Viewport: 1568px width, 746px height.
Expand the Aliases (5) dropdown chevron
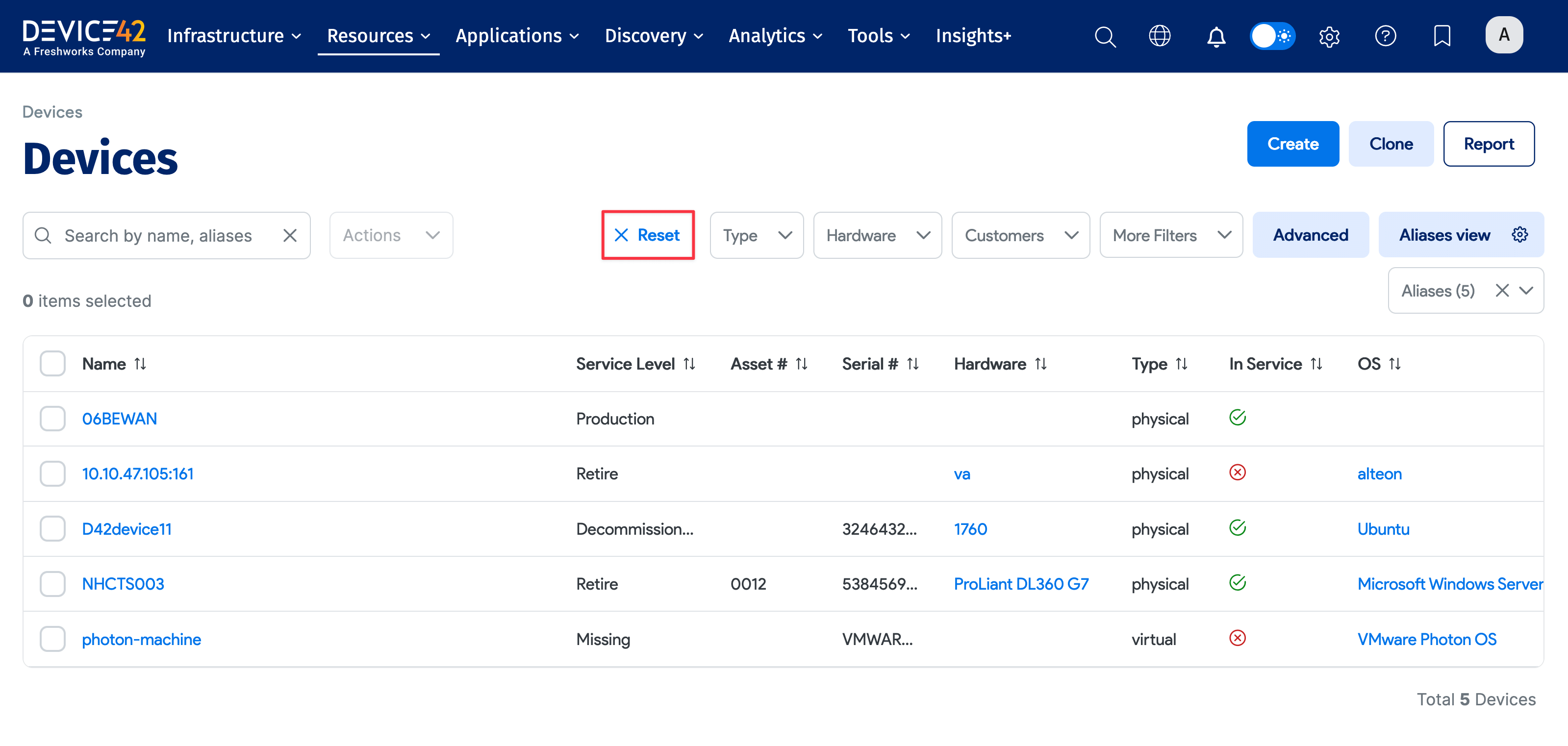tap(1526, 291)
